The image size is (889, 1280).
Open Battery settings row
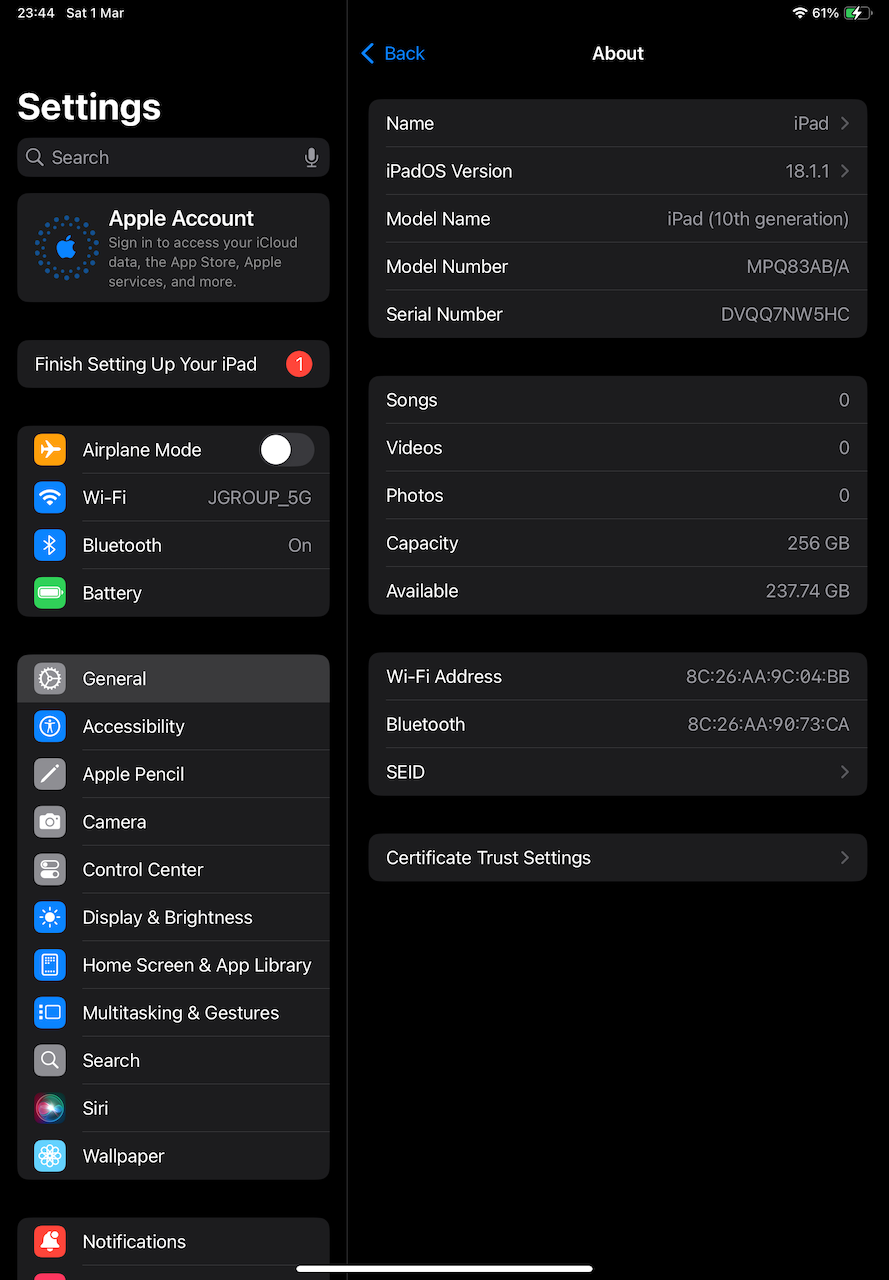pos(173,593)
